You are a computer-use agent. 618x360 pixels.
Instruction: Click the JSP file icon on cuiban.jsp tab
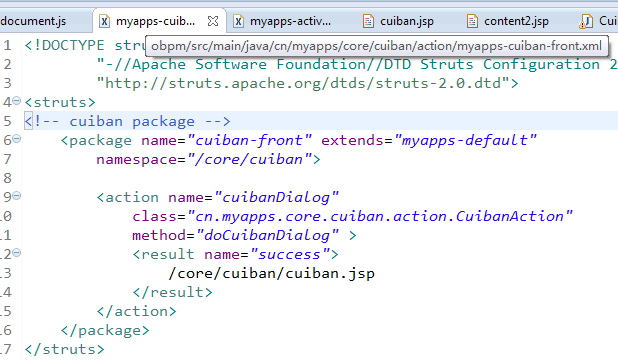click(x=368, y=21)
